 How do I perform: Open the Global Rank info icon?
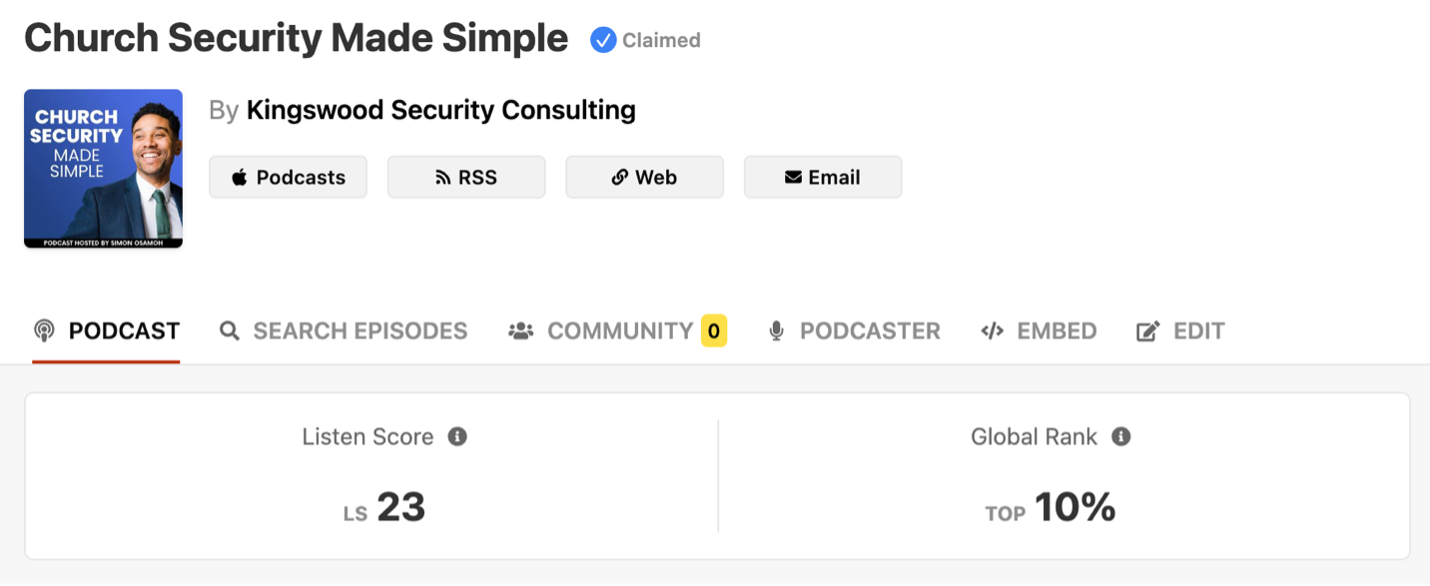(x=1121, y=437)
